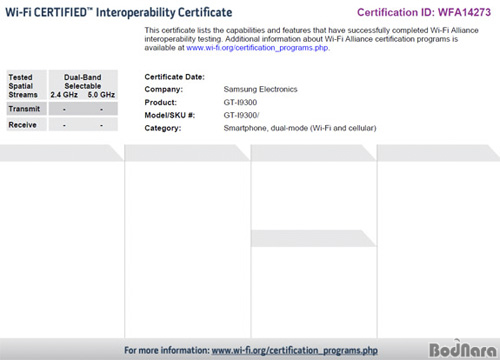Click the BodNara logo watermark

coord(463,349)
